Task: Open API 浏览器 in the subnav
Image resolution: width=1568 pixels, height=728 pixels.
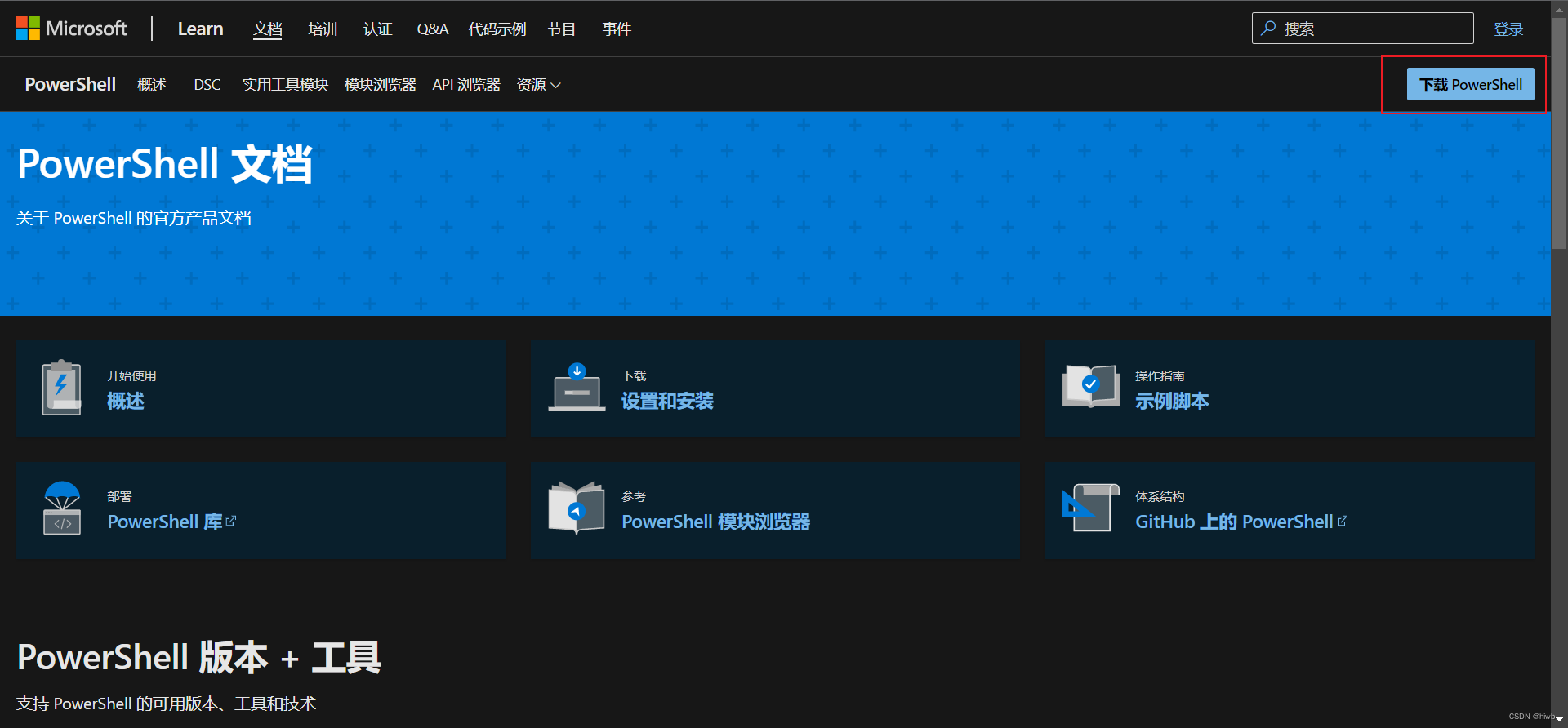Action: pyautogui.click(x=466, y=85)
